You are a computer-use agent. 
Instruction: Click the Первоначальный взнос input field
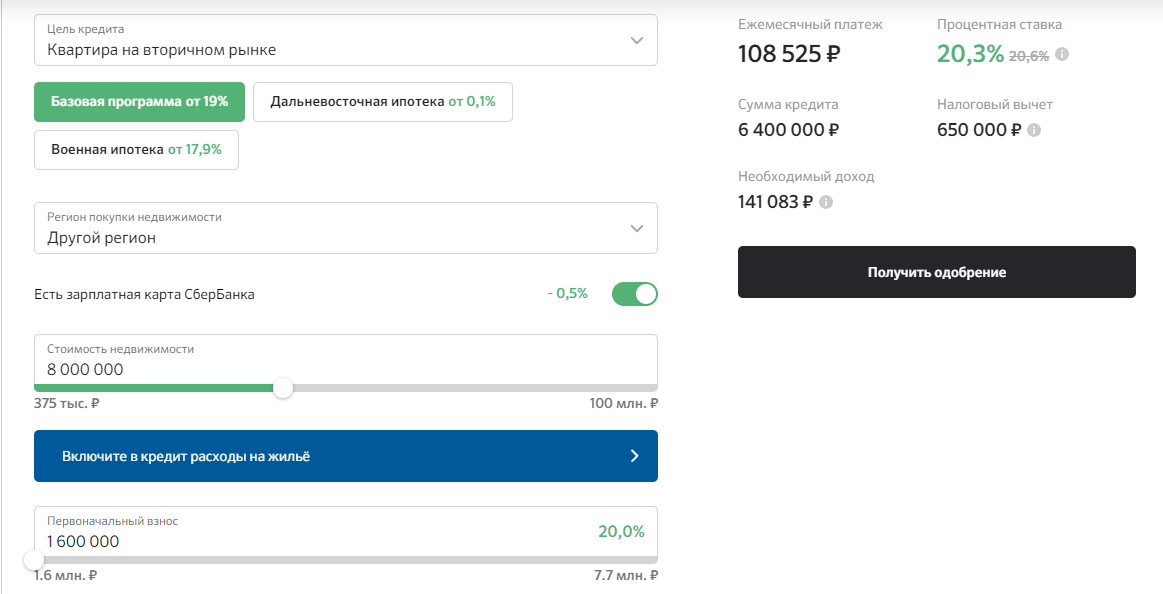pos(346,532)
